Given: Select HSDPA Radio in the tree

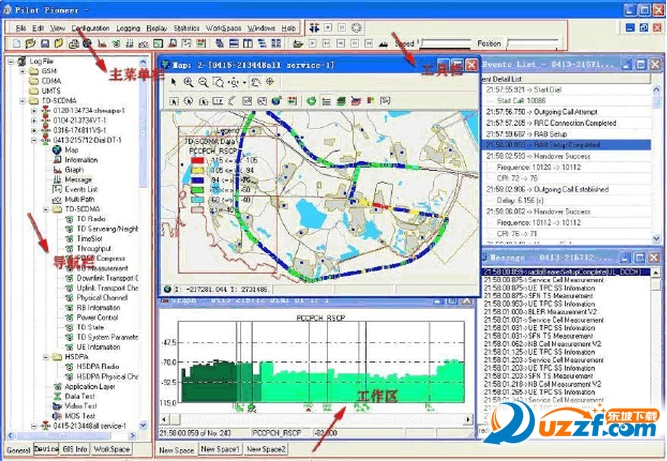Looking at the screenshot, I should point(97,367).
